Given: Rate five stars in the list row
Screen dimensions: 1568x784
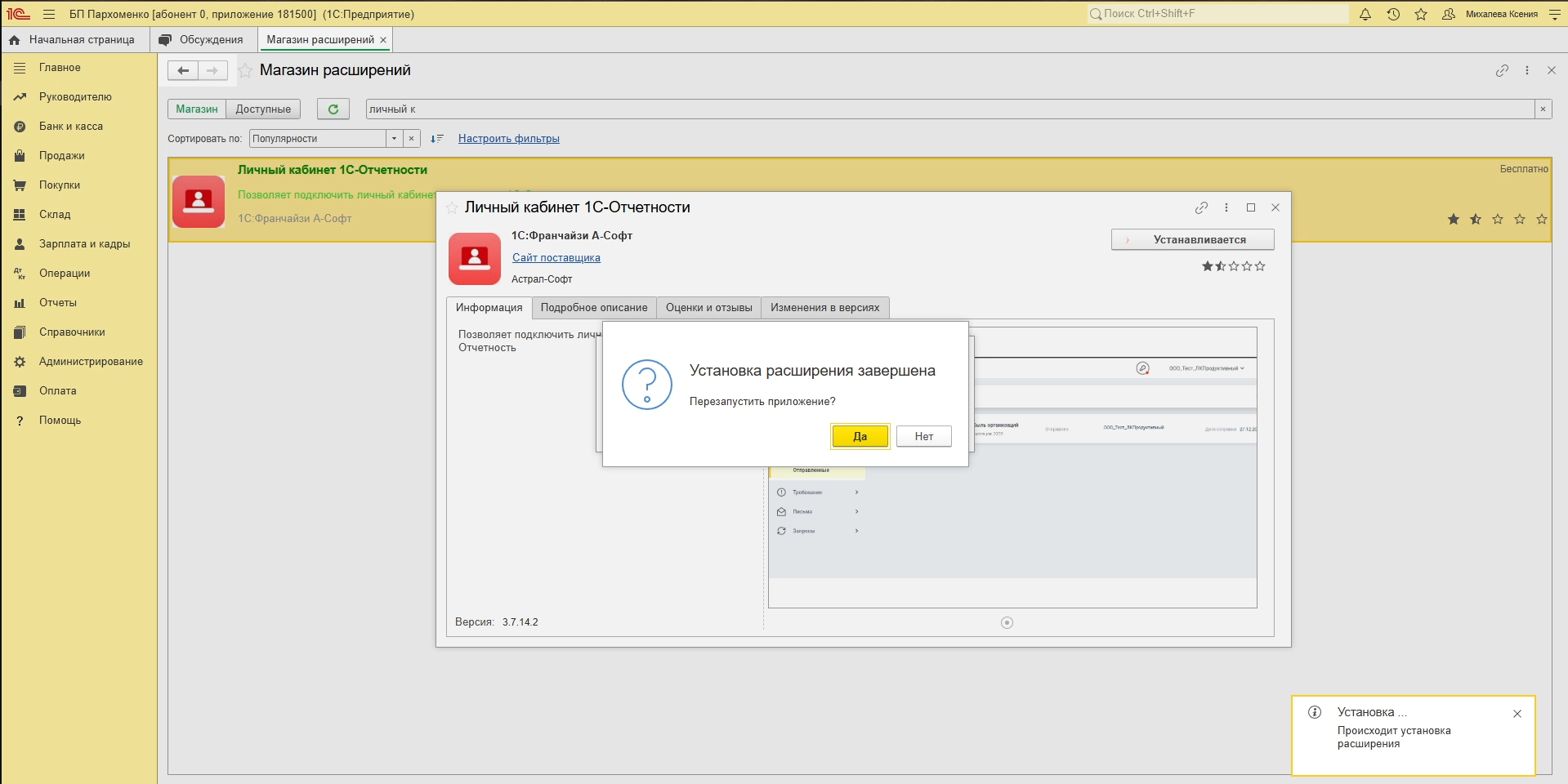Looking at the screenshot, I should [x=1541, y=219].
